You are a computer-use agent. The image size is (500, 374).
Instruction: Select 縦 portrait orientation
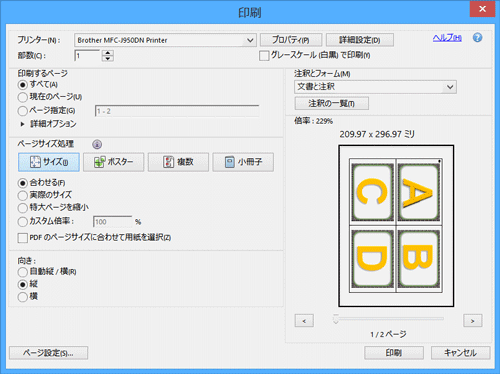(x=22, y=284)
